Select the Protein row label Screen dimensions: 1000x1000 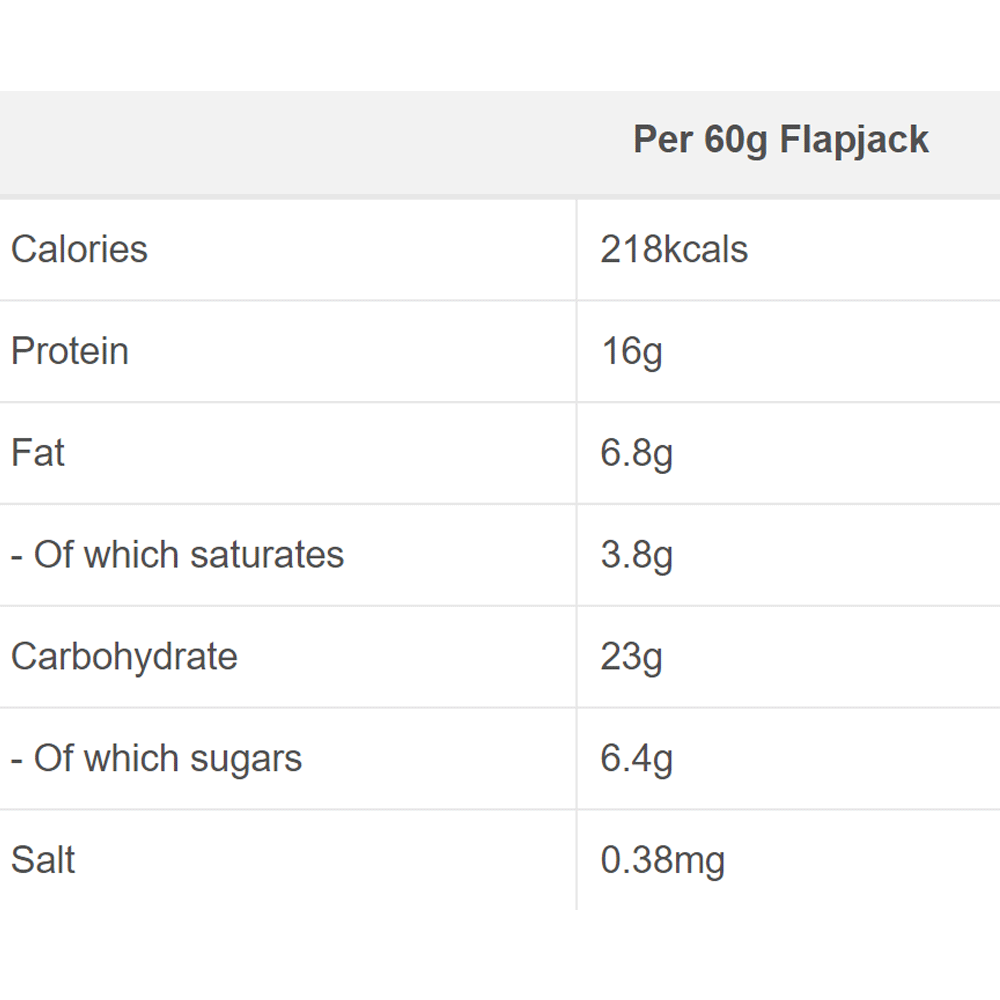click(x=70, y=351)
